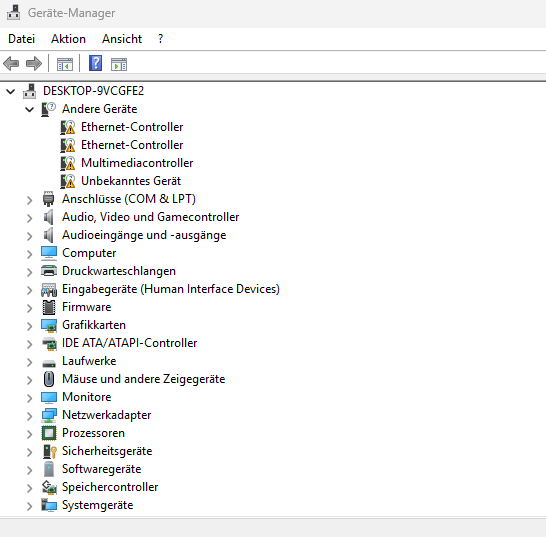Expand the Systemgeräte category

(x=30, y=506)
